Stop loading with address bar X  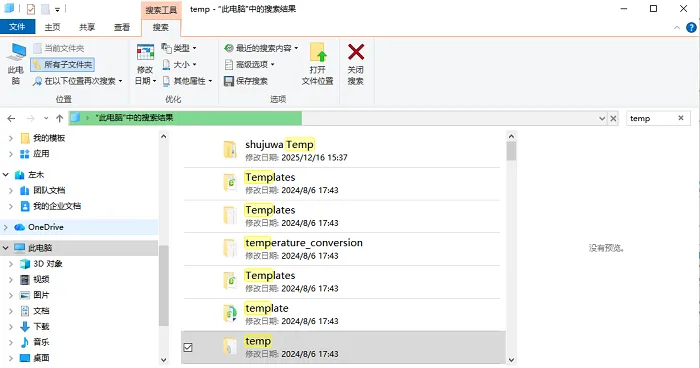click(x=613, y=118)
